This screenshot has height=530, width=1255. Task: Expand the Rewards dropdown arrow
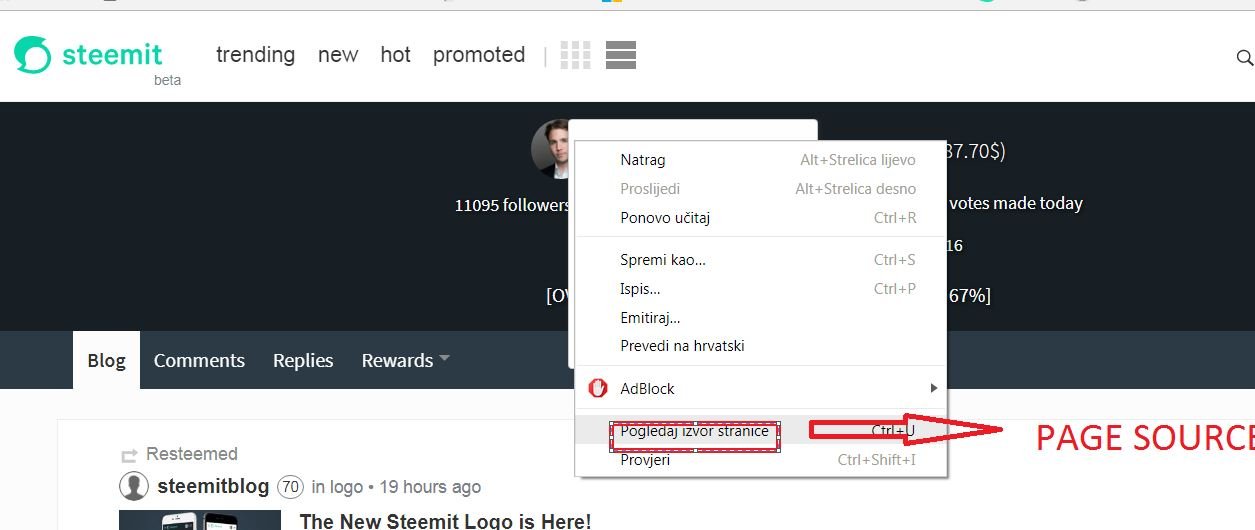444,358
